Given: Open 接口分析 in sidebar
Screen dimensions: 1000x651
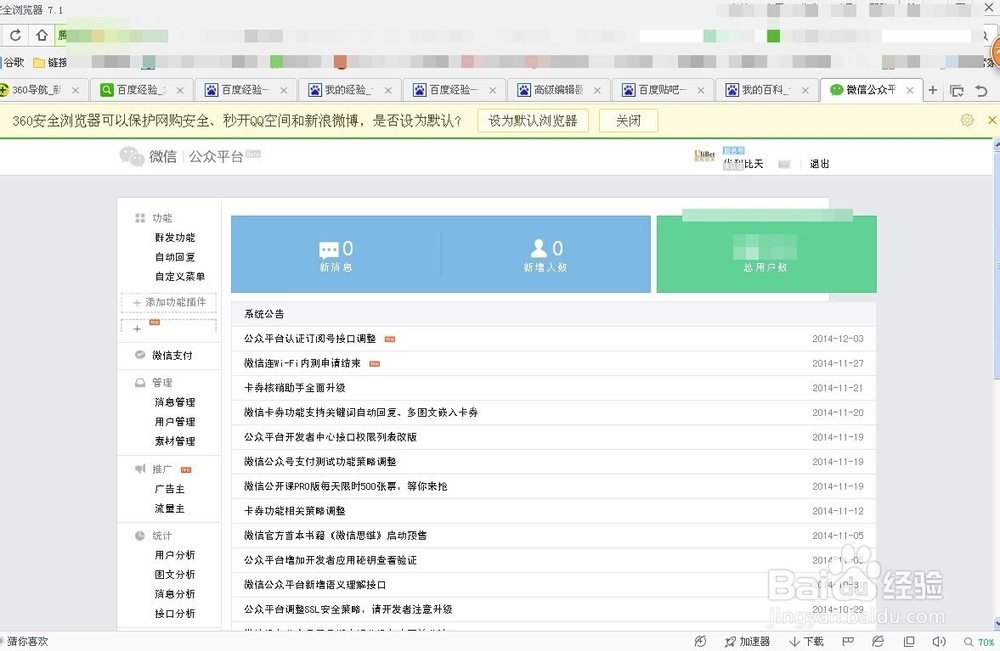Looking at the screenshot, I should pyautogui.click(x=175, y=613).
